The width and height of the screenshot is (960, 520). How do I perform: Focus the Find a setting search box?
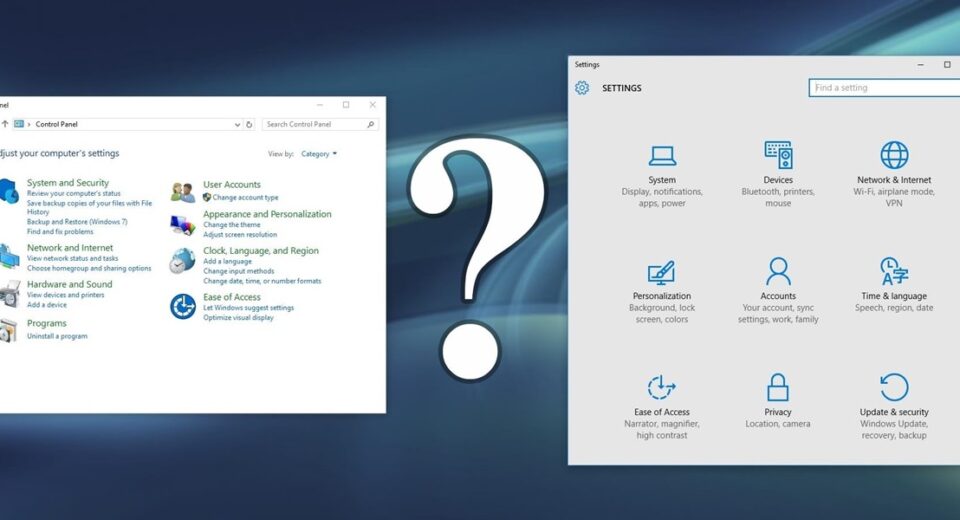click(x=884, y=88)
